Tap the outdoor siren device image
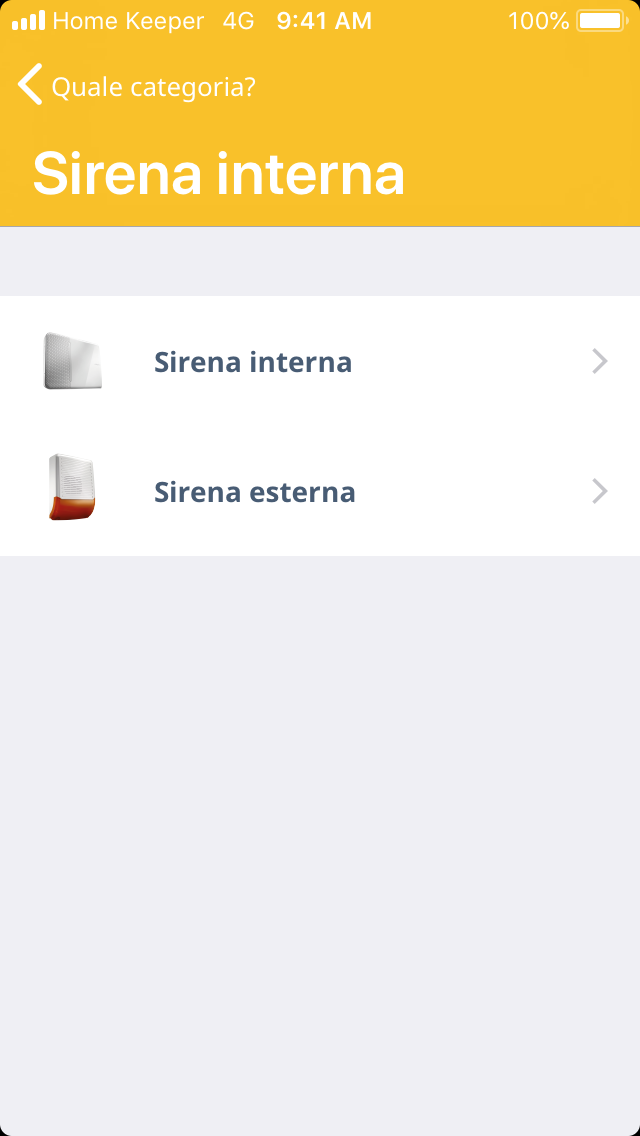Screen dimensions: 640x1136 click(x=72, y=488)
